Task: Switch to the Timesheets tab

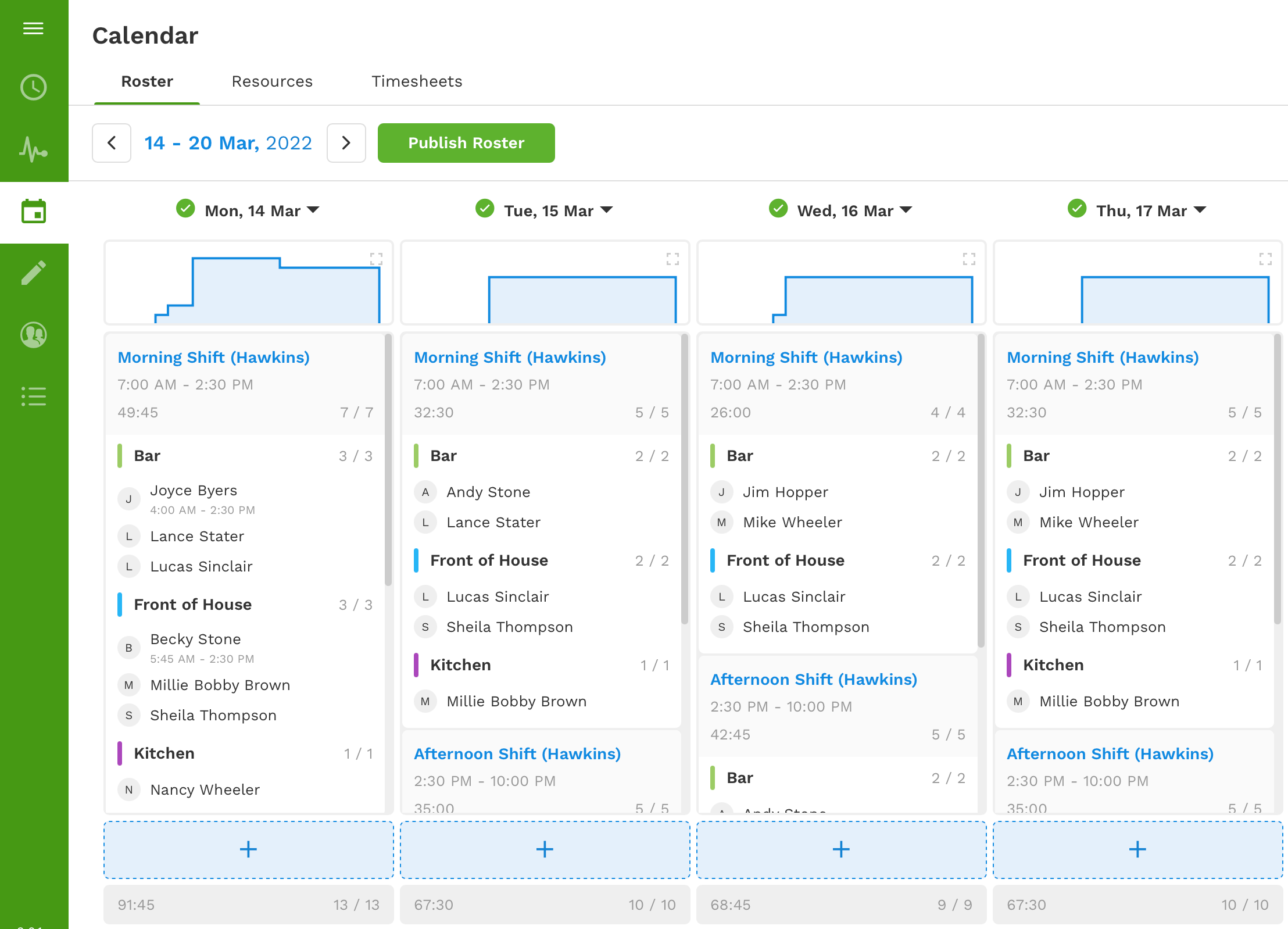Action: [417, 81]
